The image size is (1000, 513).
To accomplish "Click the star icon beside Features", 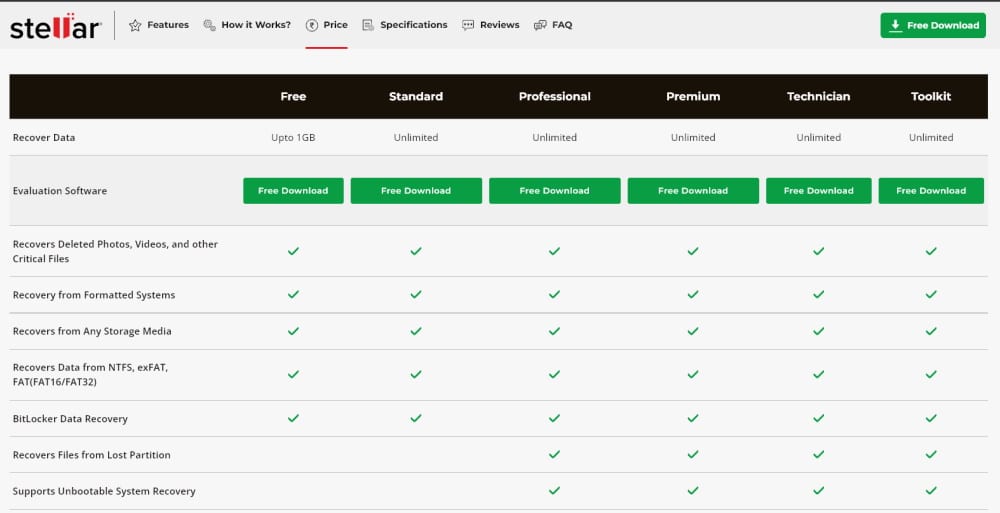I will (x=135, y=25).
